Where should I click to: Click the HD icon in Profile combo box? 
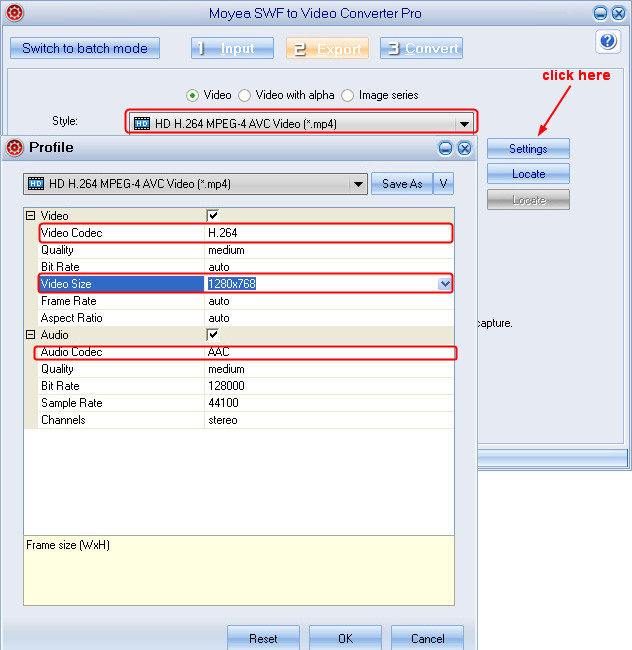pyautogui.click(x=36, y=183)
